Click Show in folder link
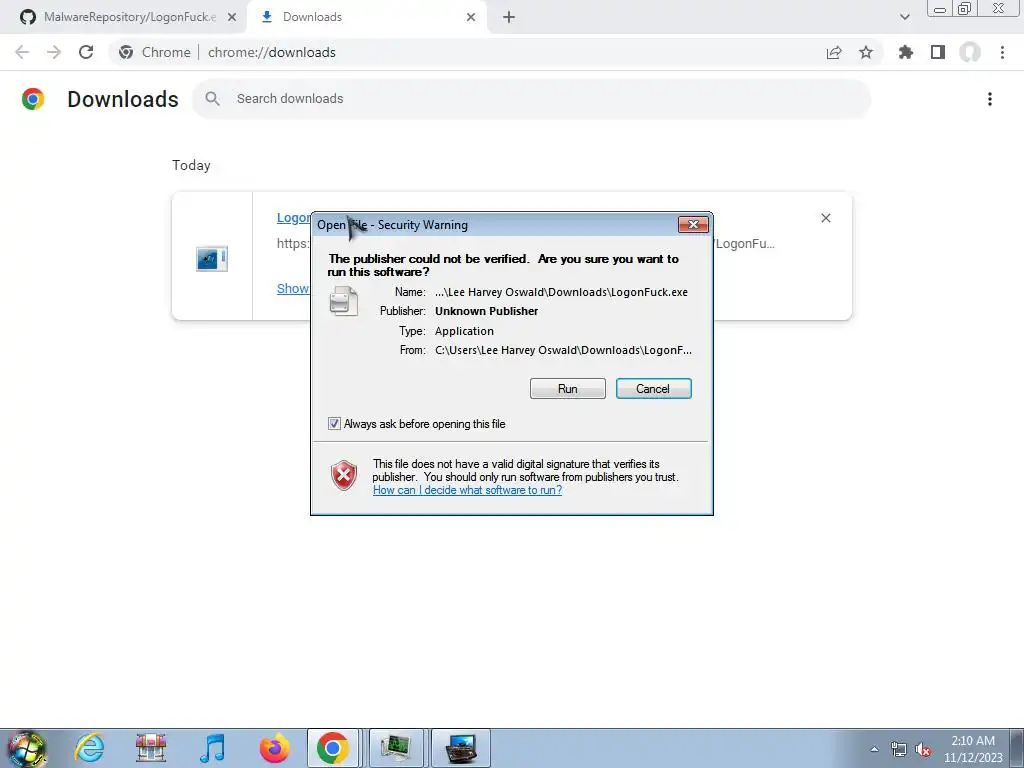The image size is (1024, 768). (x=293, y=289)
